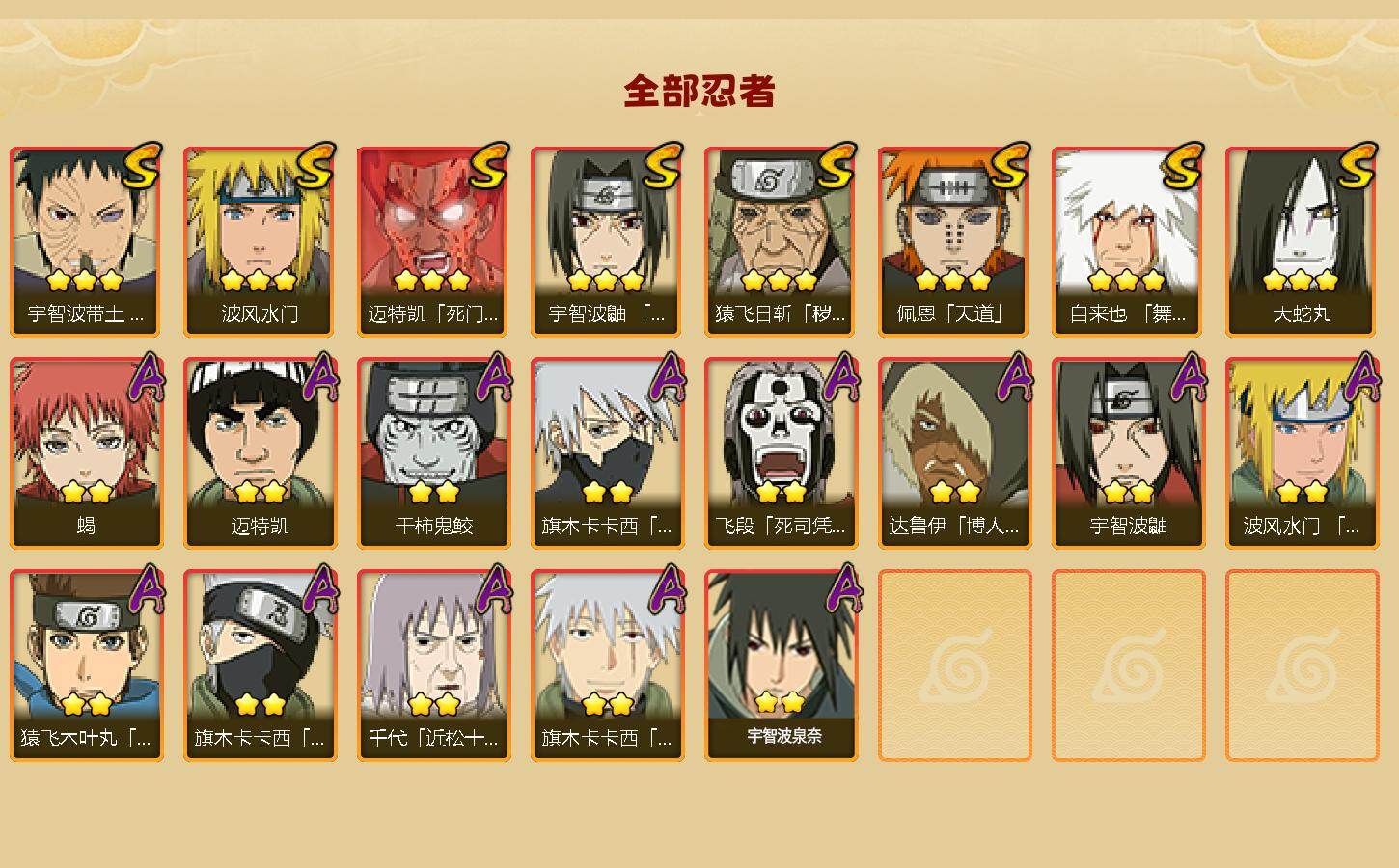Click the three stars on 佩恩「天道」 card
Viewport: 1399px width, 868px height.
(x=953, y=281)
